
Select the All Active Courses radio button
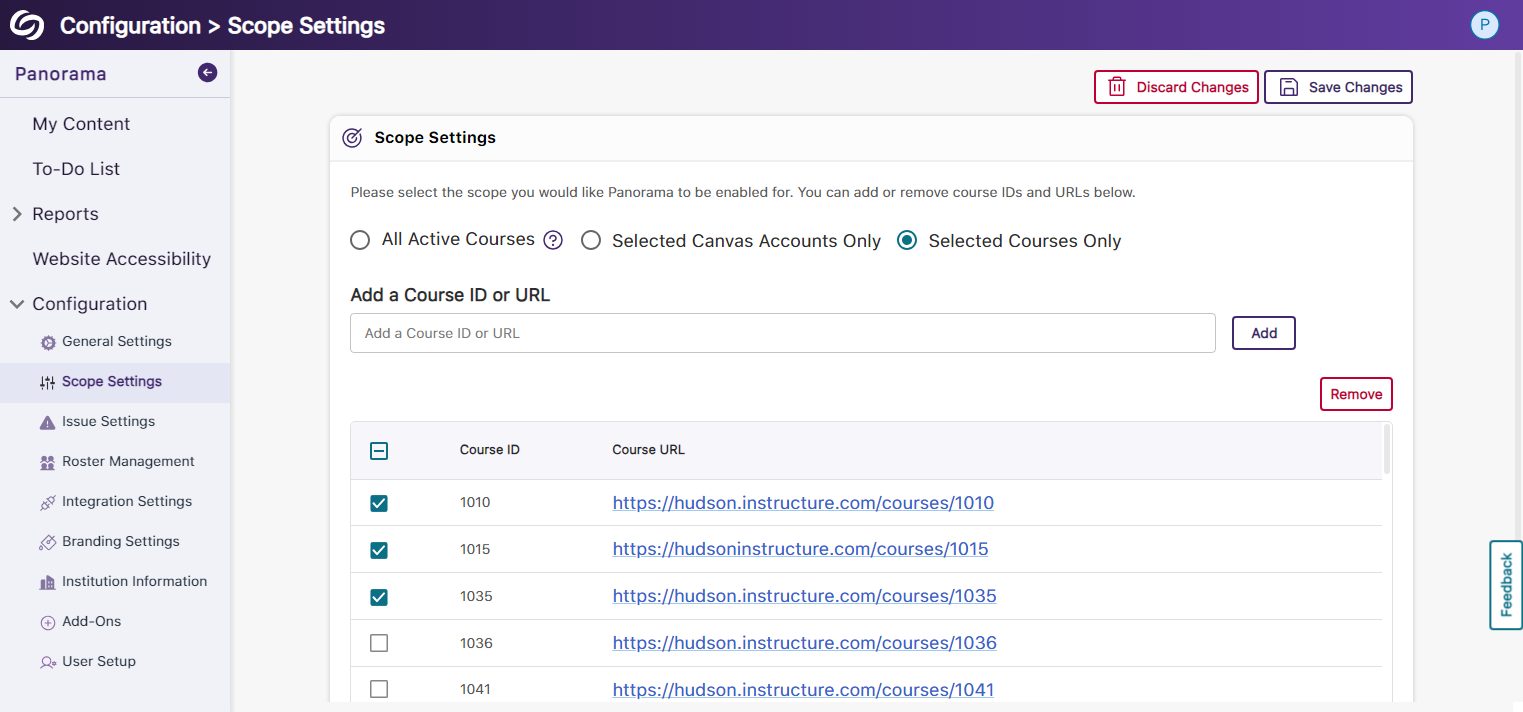tap(360, 240)
